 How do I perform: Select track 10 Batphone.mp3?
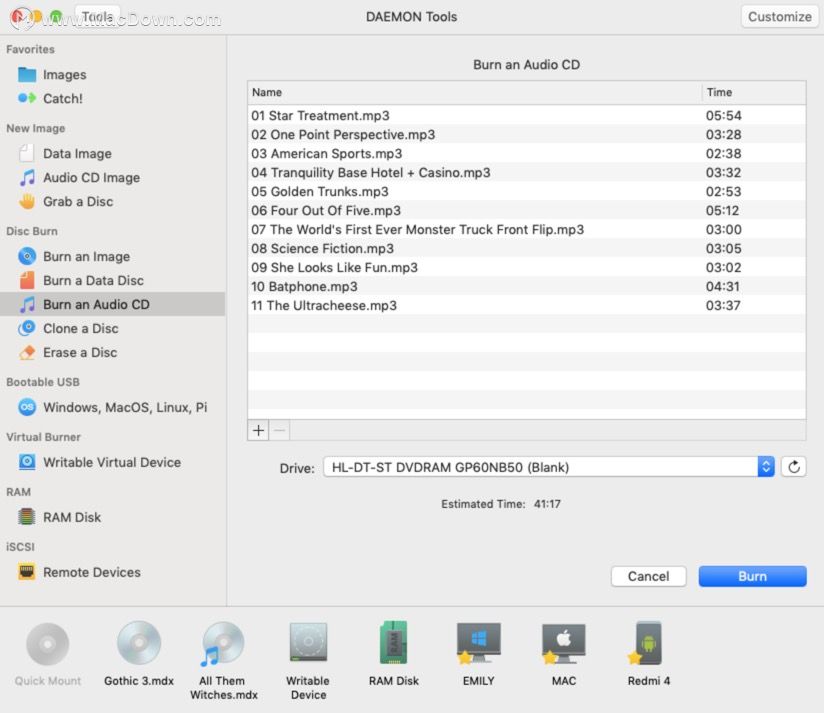tap(527, 286)
